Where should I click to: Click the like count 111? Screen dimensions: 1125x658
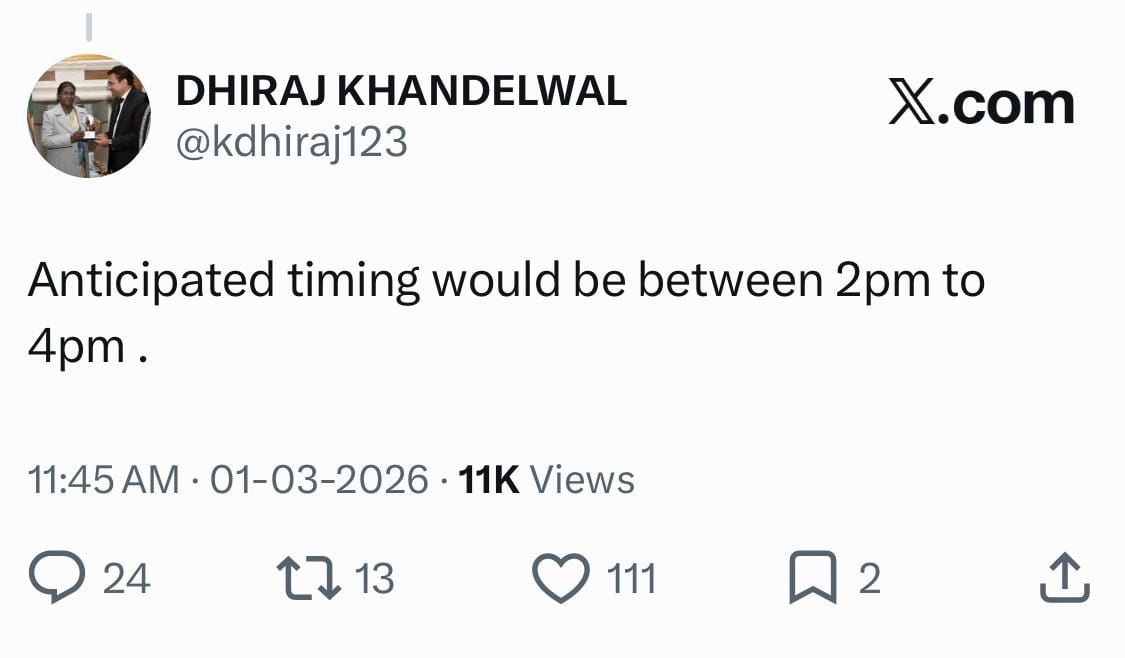point(632,579)
